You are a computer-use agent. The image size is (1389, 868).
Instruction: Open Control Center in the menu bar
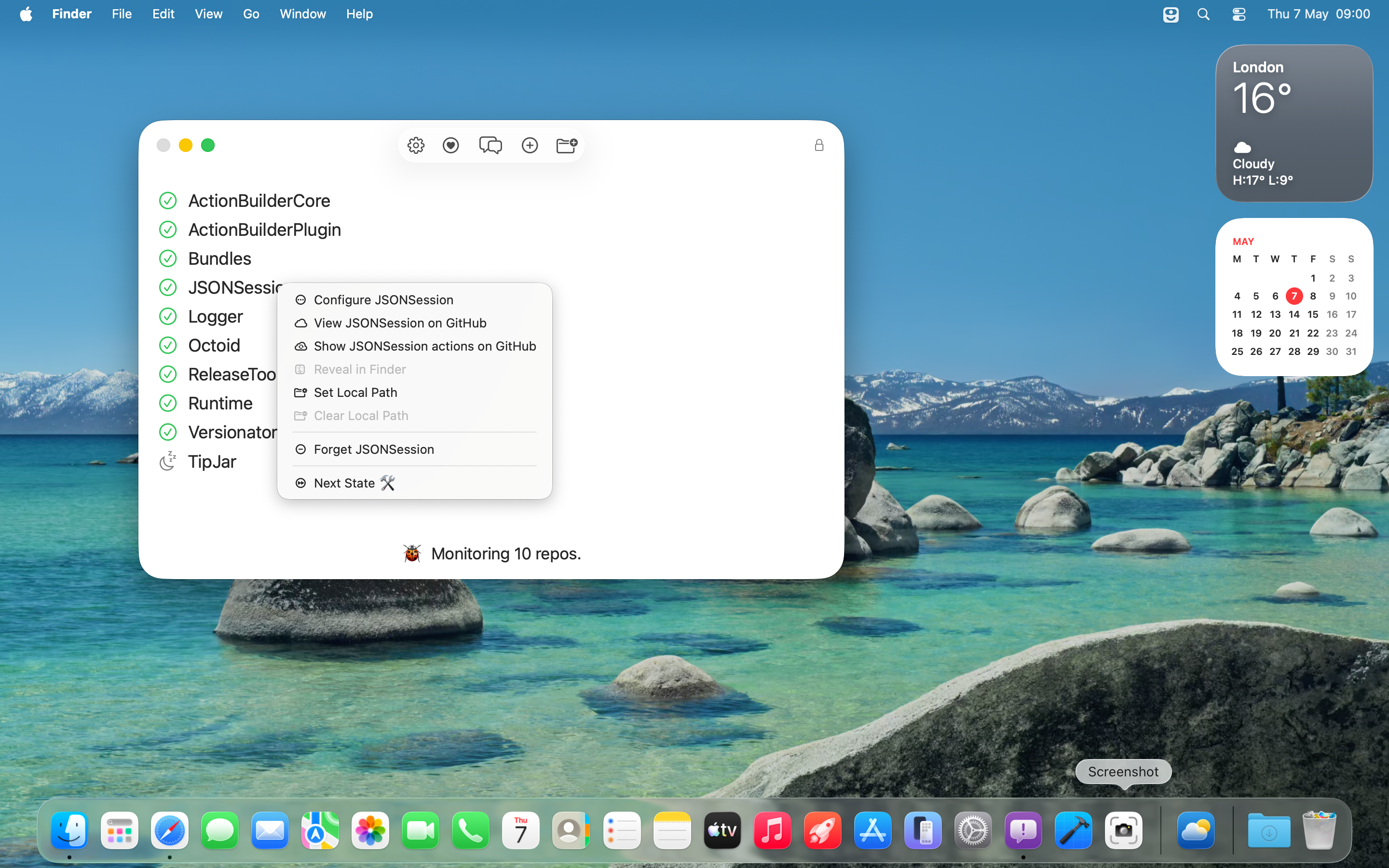[x=1239, y=14]
